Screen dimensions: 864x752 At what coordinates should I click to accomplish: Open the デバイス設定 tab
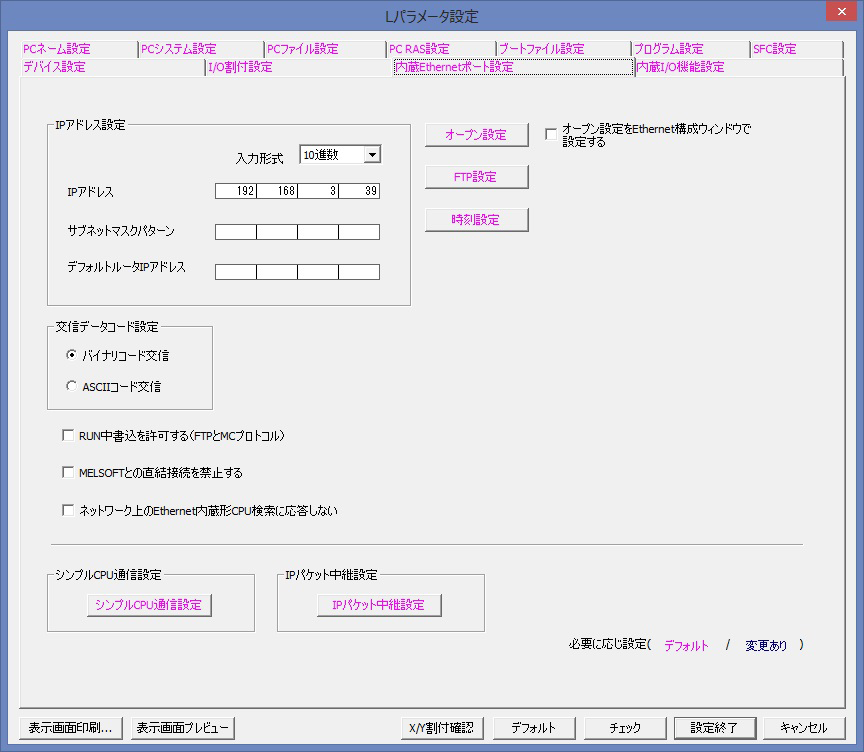(x=55, y=67)
